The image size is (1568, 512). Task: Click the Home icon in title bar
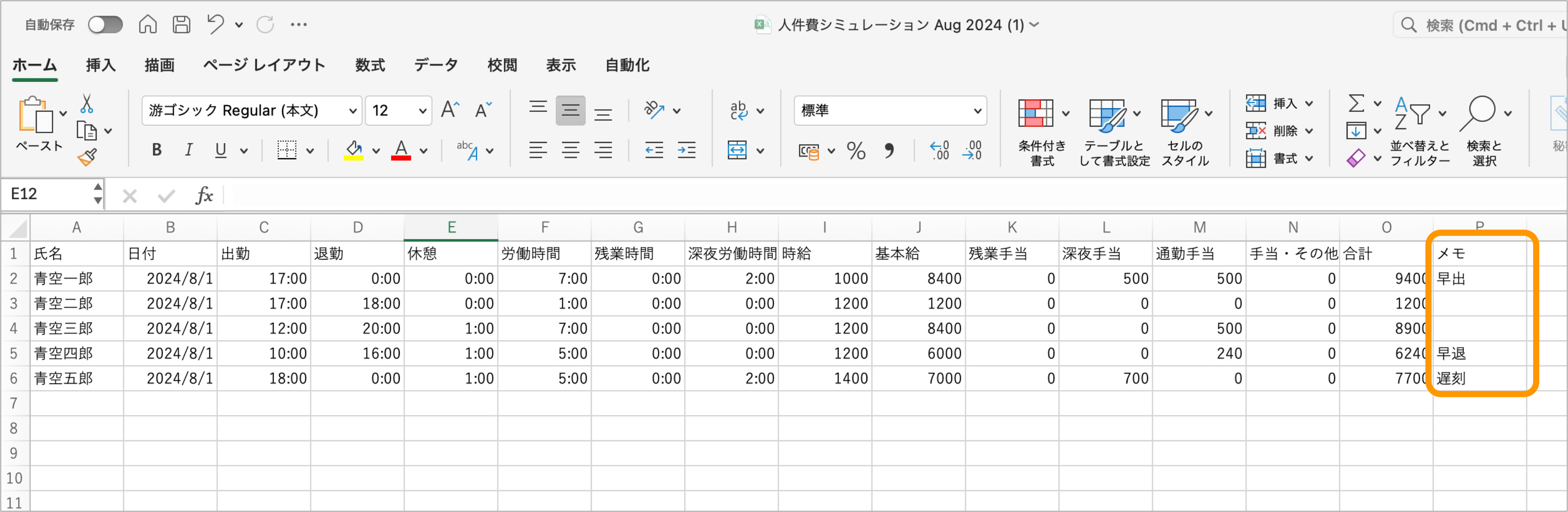click(148, 24)
